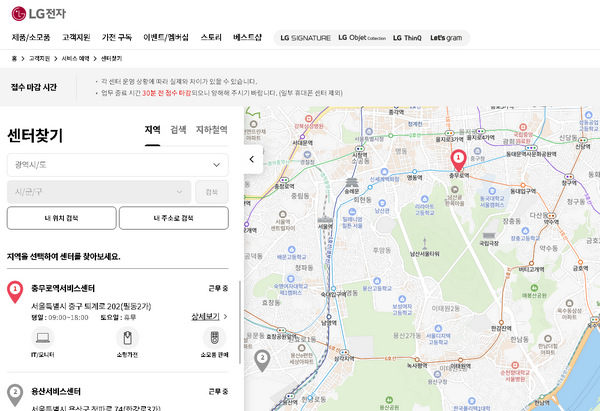Open the 제품/소모품 menu
600x411 pixels.
tap(31, 38)
